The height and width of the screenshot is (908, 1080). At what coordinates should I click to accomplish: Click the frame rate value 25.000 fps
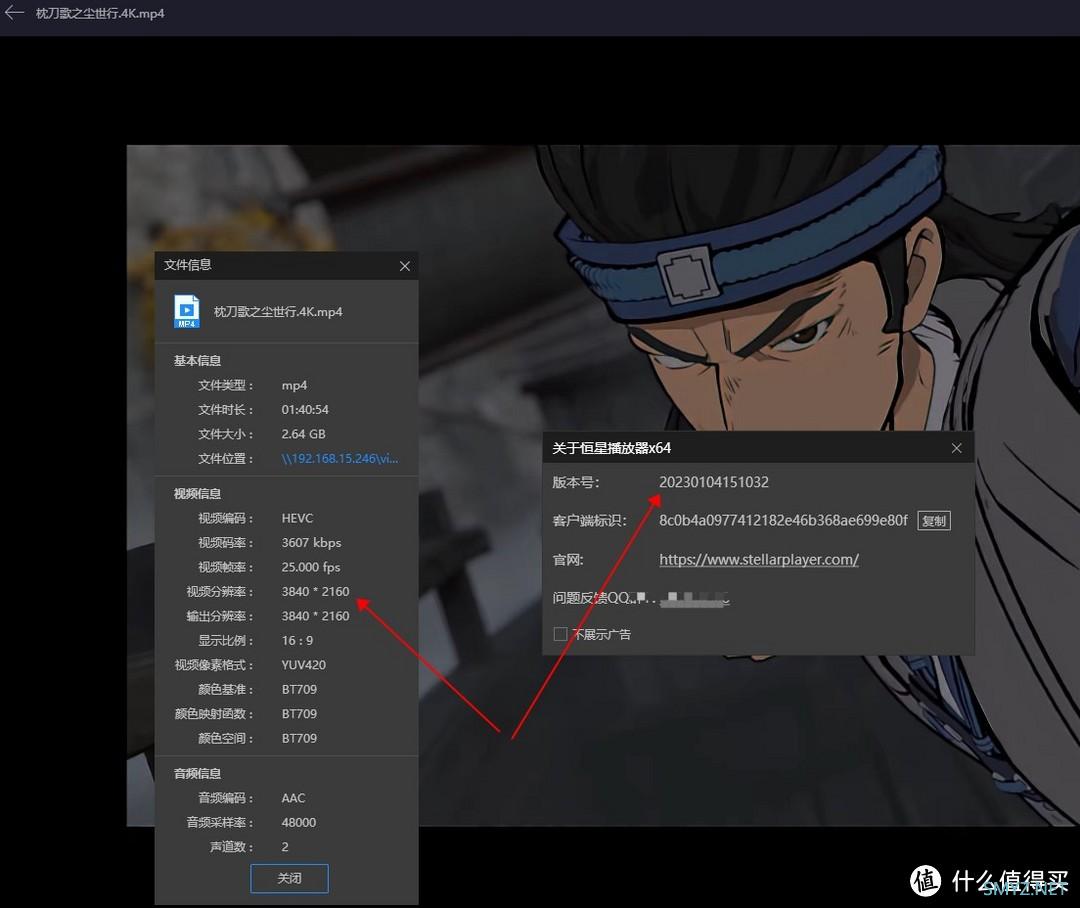(x=311, y=567)
